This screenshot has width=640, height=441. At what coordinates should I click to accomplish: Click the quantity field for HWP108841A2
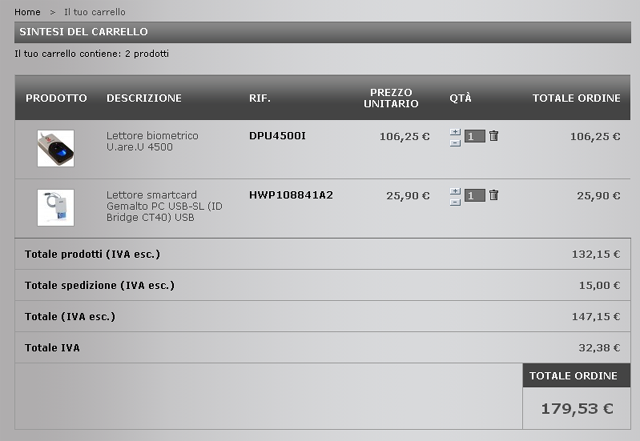(x=475, y=195)
